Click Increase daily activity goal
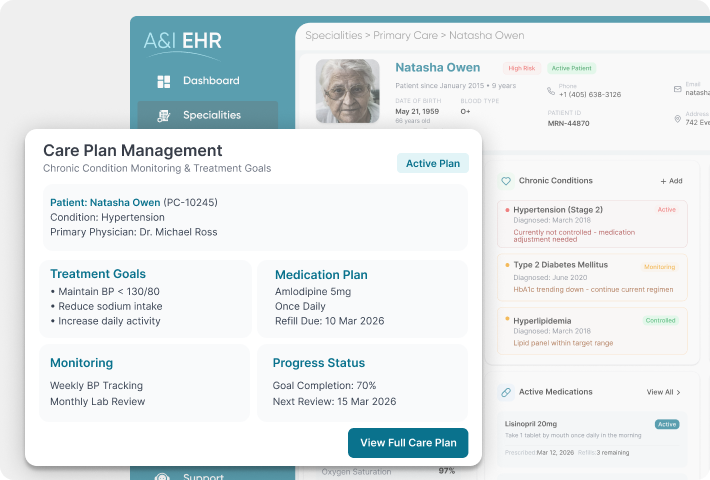The image size is (710, 480). click(106, 321)
